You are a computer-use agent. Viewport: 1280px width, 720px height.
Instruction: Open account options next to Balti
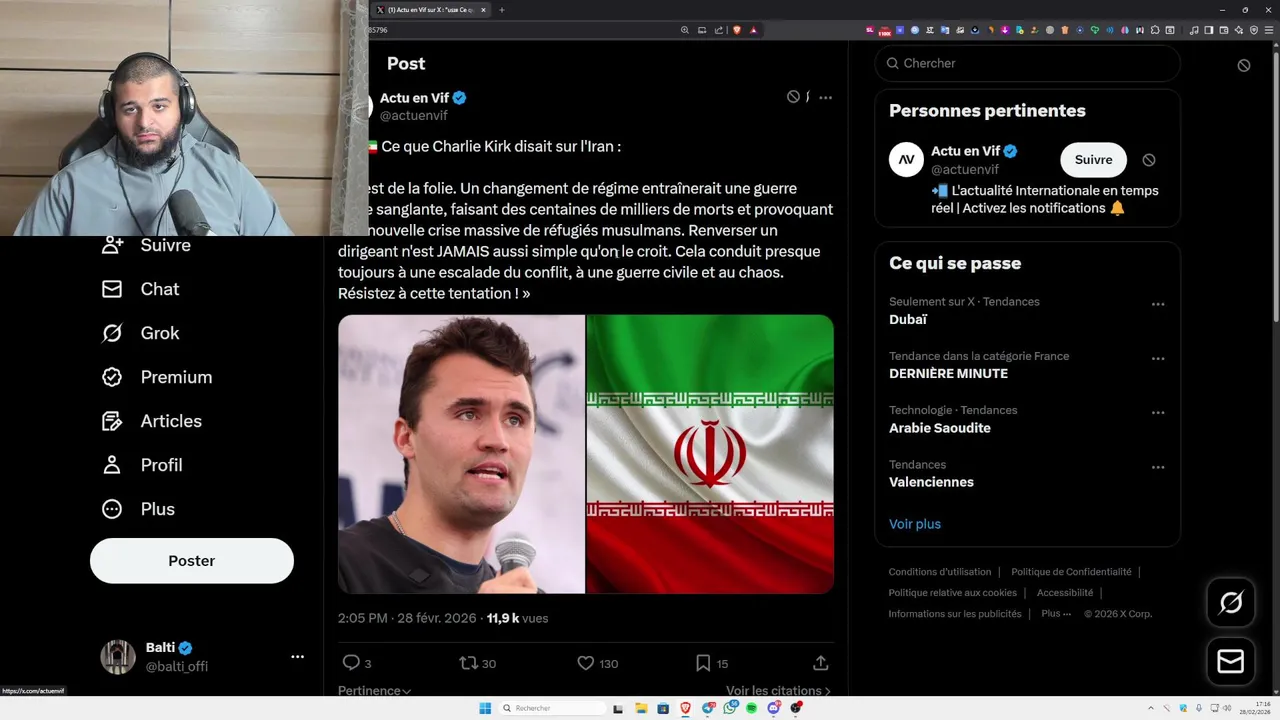297,657
